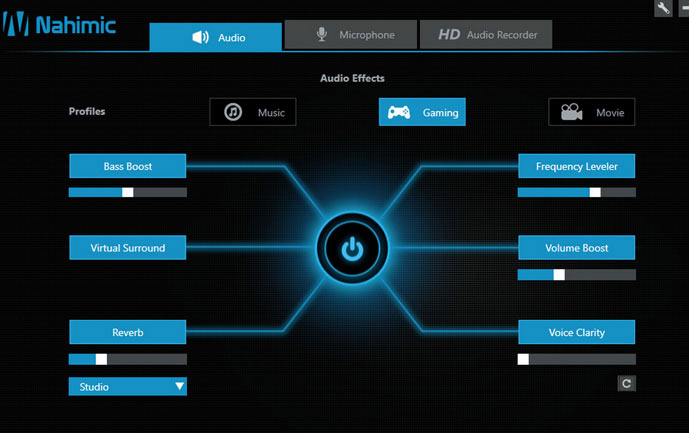Select the Music profile
689x433 pixels.
point(253,113)
